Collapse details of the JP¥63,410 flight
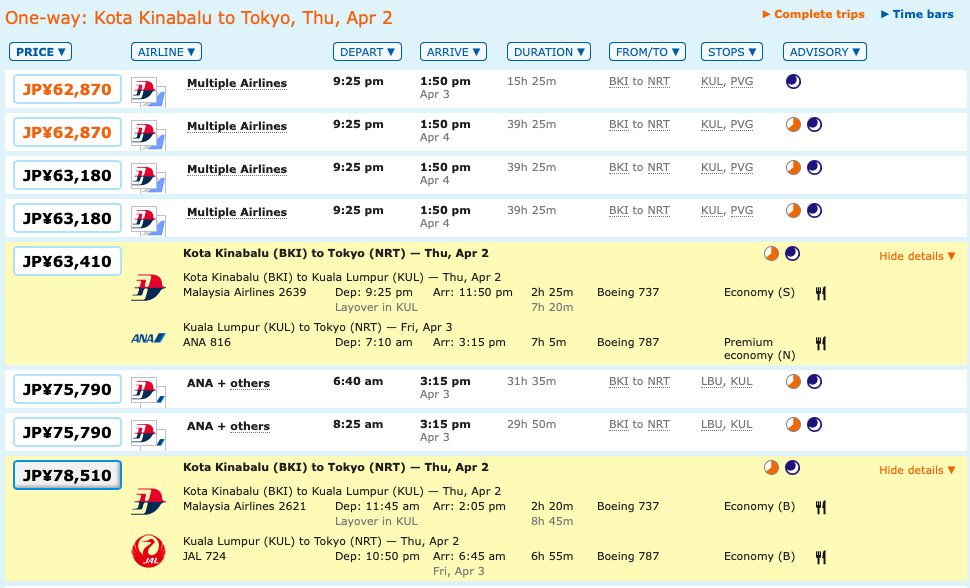Screen dimensions: 970x588 917,256
